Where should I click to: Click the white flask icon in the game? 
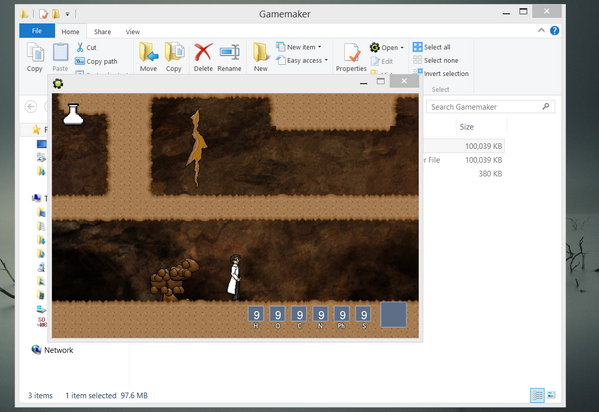click(x=73, y=115)
